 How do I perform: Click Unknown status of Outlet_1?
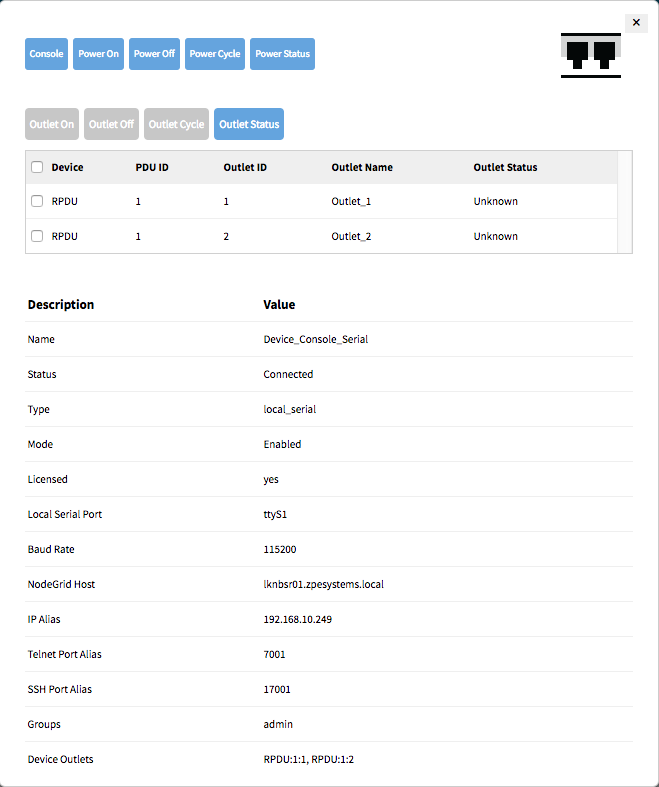[x=495, y=201]
